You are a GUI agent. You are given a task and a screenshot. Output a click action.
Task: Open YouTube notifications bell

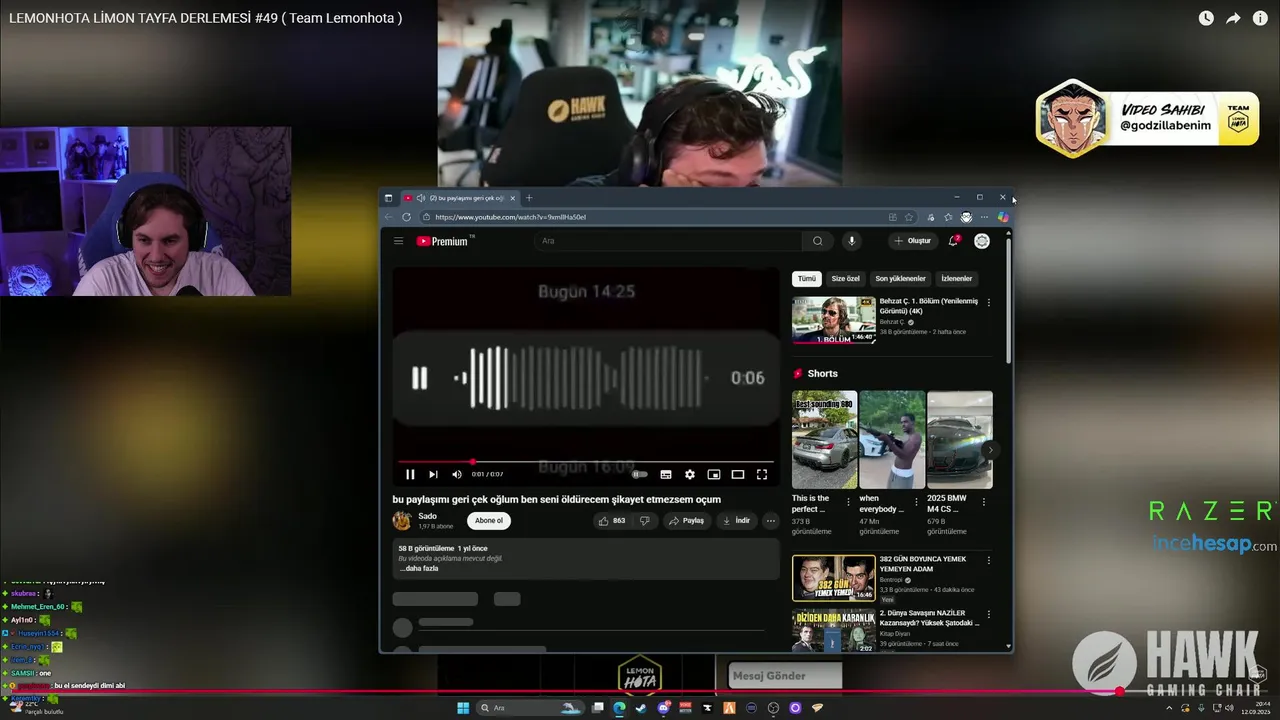click(954, 241)
